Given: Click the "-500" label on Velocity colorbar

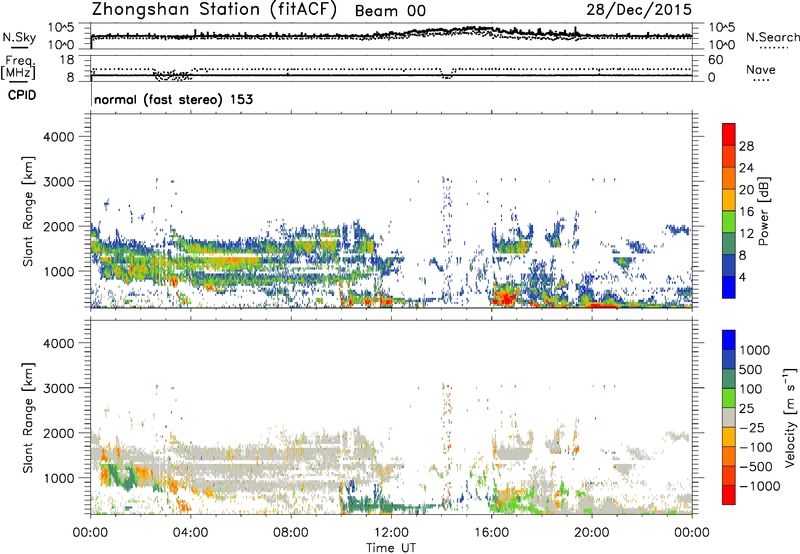Looking at the screenshot, I should (x=756, y=467).
